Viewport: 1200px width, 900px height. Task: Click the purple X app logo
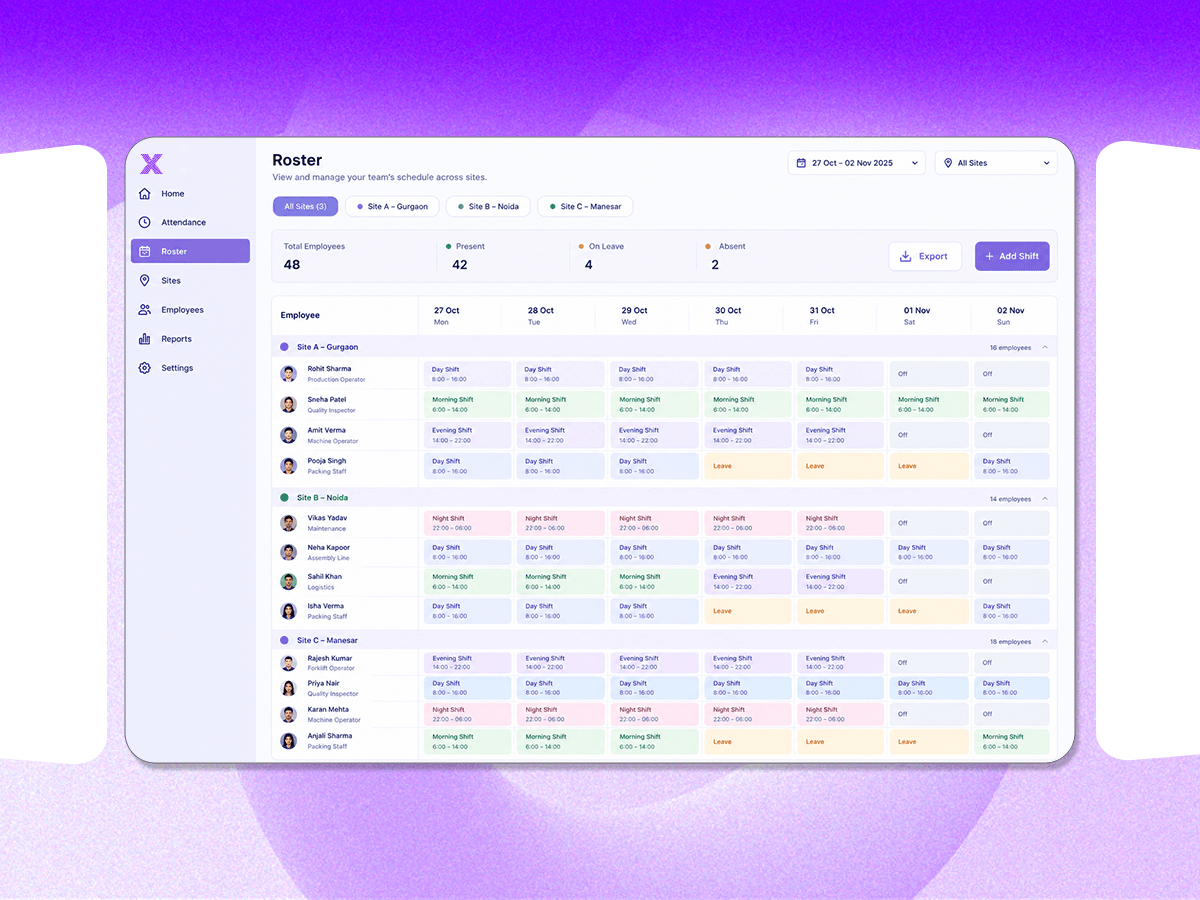(x=151, y=163)
